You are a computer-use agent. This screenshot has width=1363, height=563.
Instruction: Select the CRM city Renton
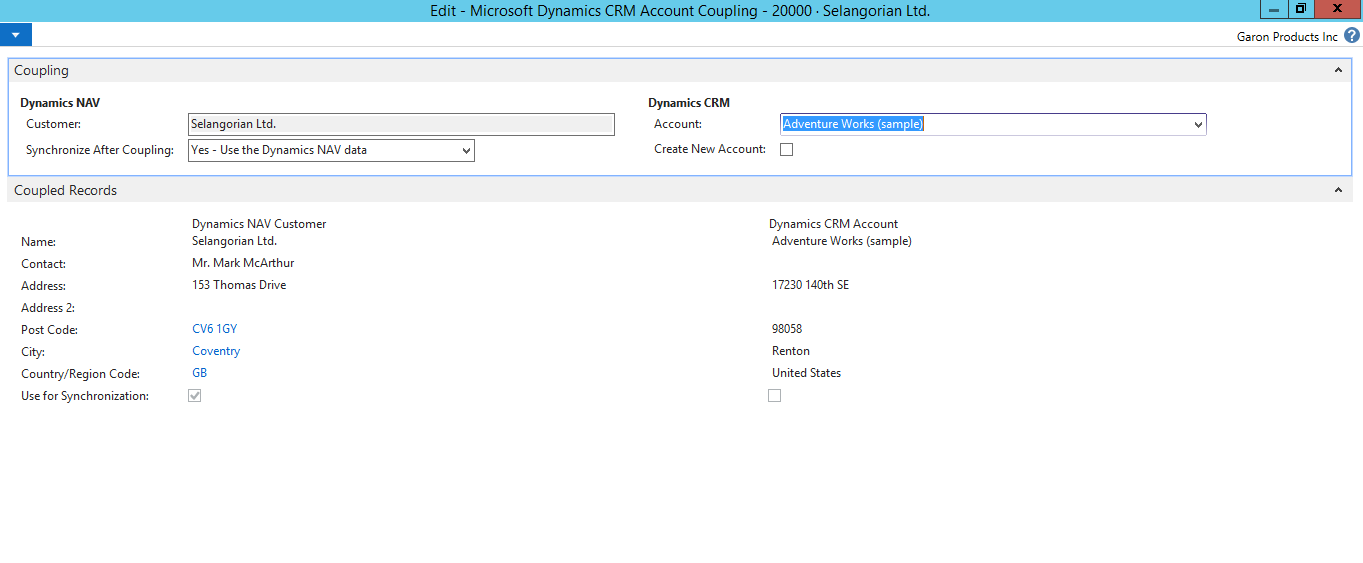click(791, 351)
